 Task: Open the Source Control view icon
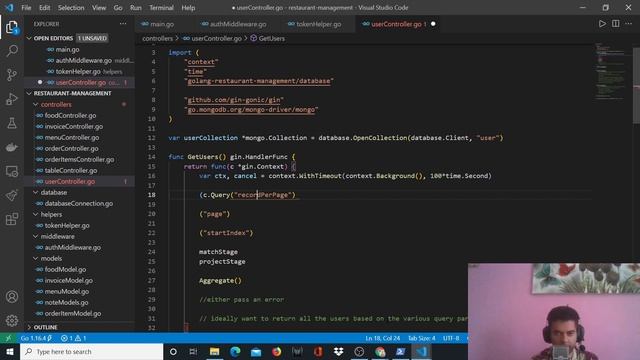coord(12,75)
